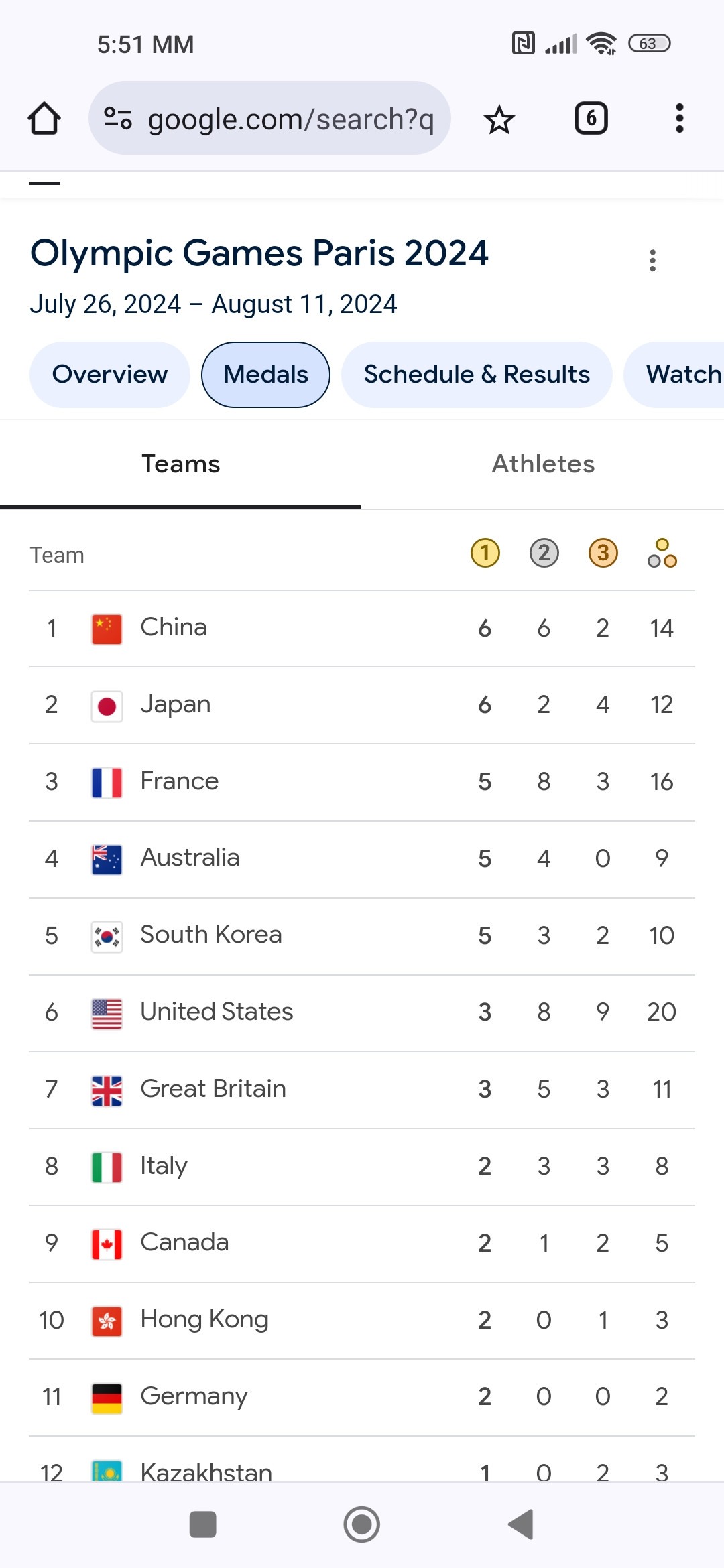Tap the browser home icon

click(44, 119)
